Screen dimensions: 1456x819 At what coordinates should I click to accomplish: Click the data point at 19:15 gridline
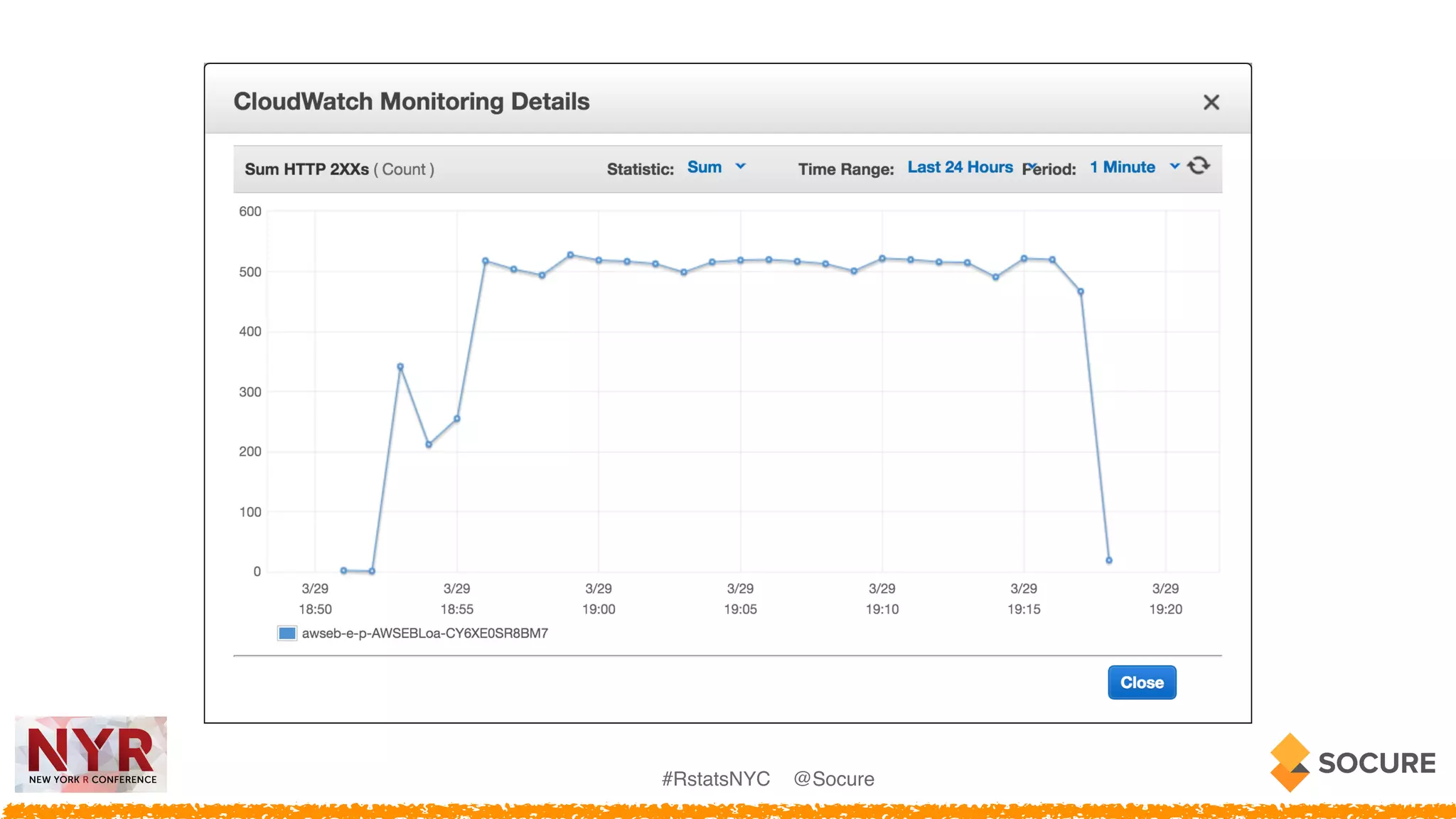point(1024,259)
